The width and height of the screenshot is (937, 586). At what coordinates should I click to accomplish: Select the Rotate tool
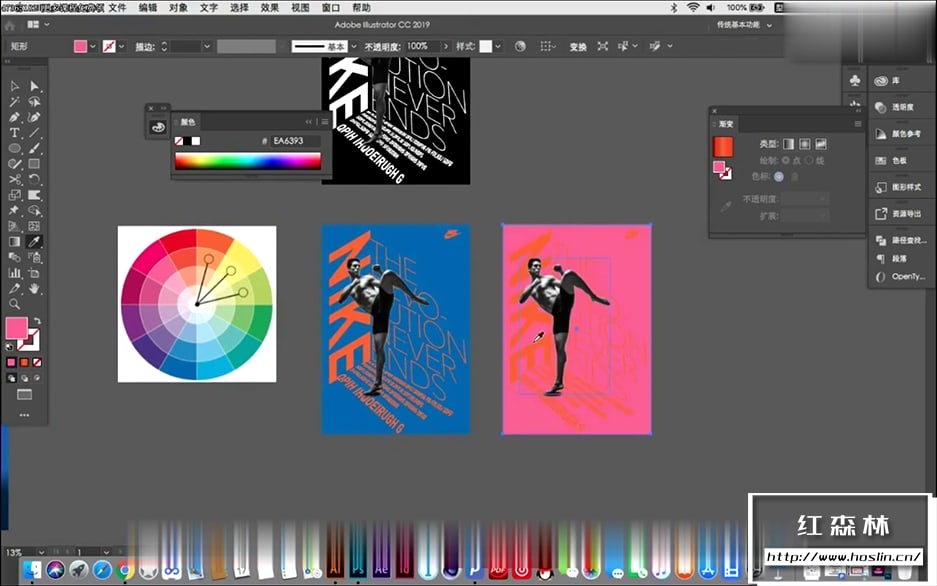34,179
